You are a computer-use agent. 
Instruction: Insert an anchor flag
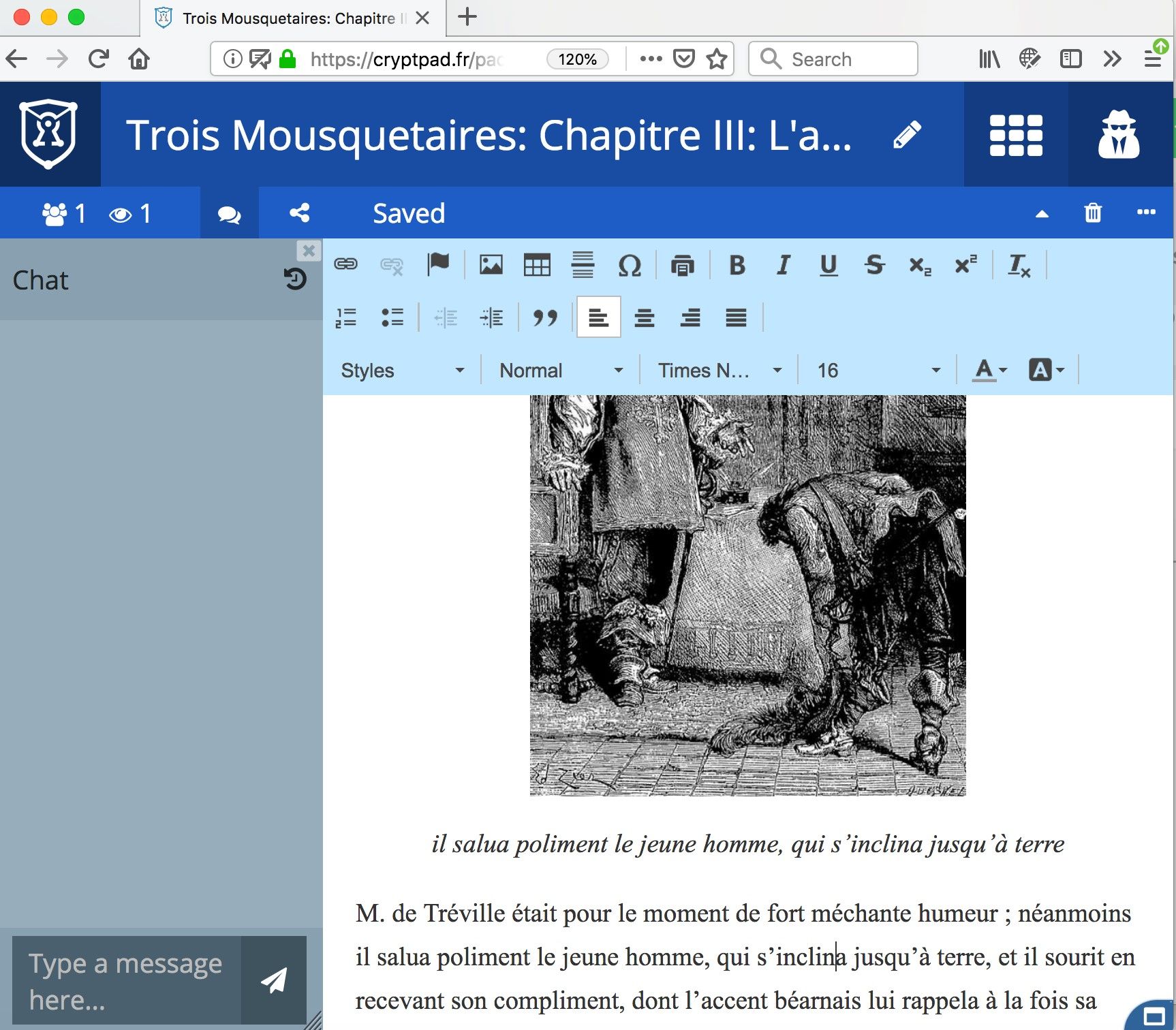tap(438, 264)
